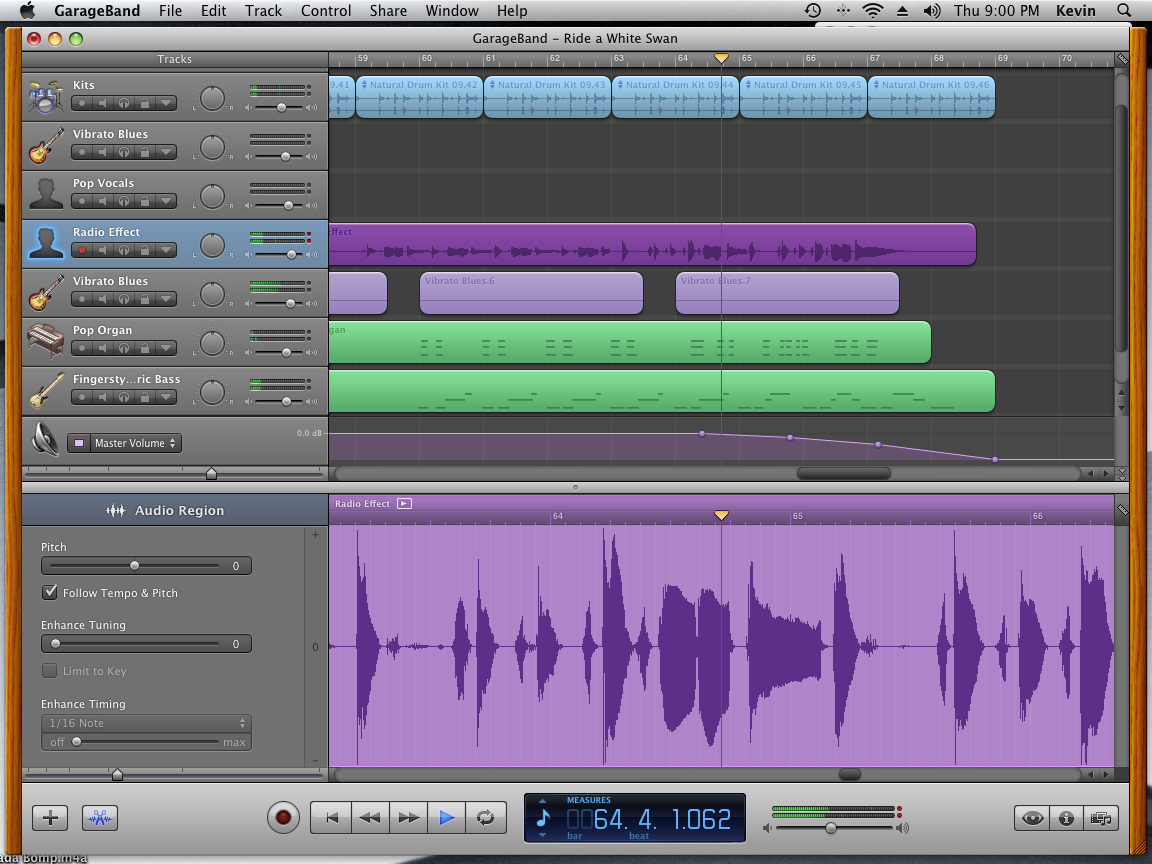The image size is (1152, 864).
Task: Start recording with the red Record button
Action: (283, 817)
